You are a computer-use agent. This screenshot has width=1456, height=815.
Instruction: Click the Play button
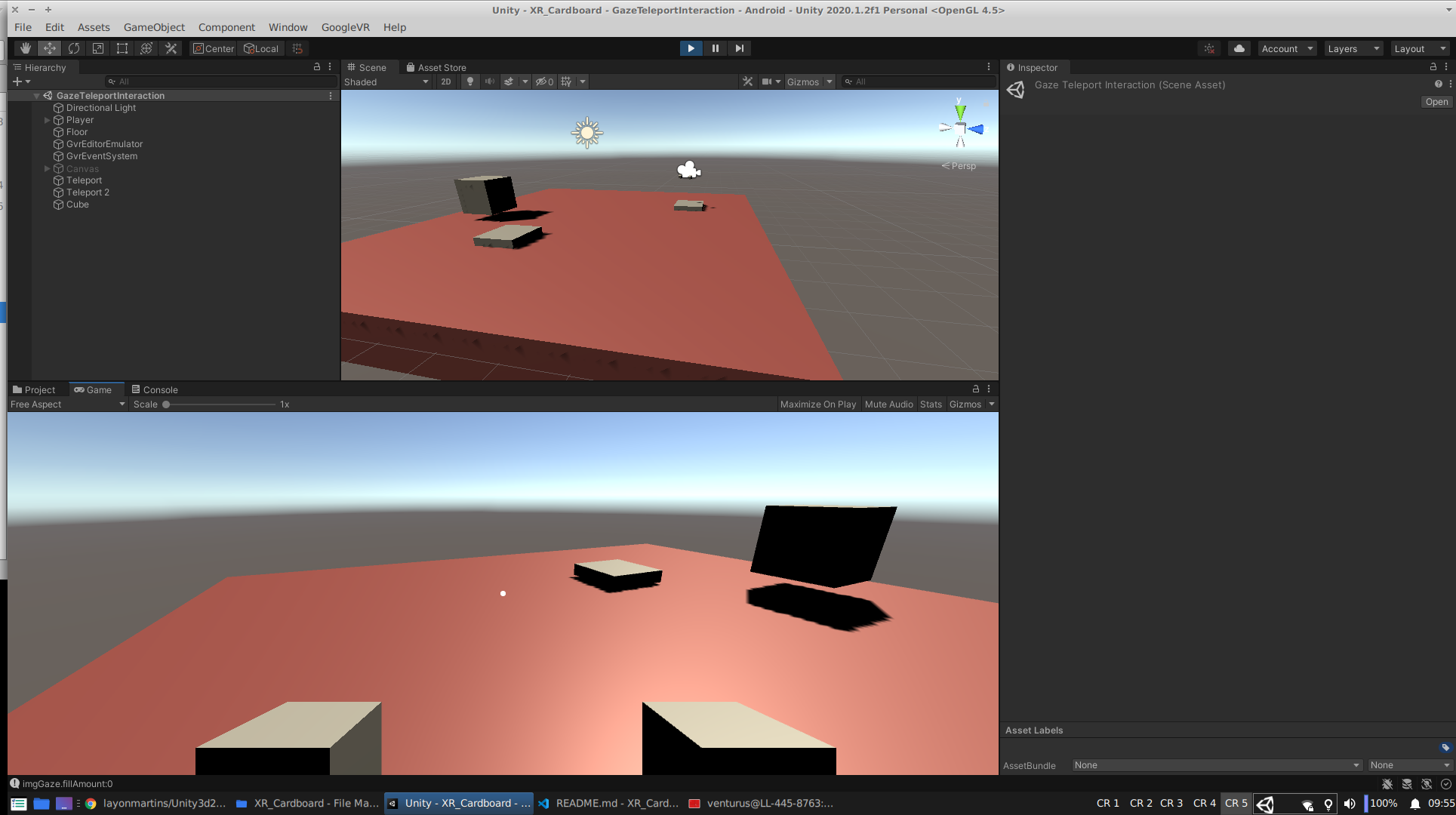[x=690, y=48]
